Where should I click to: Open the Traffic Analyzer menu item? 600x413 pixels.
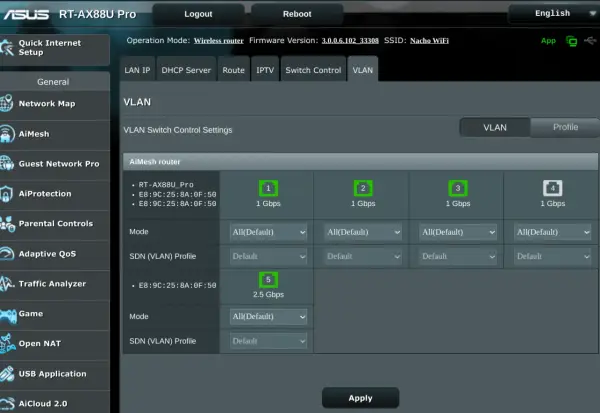click(x=55, y=284)
